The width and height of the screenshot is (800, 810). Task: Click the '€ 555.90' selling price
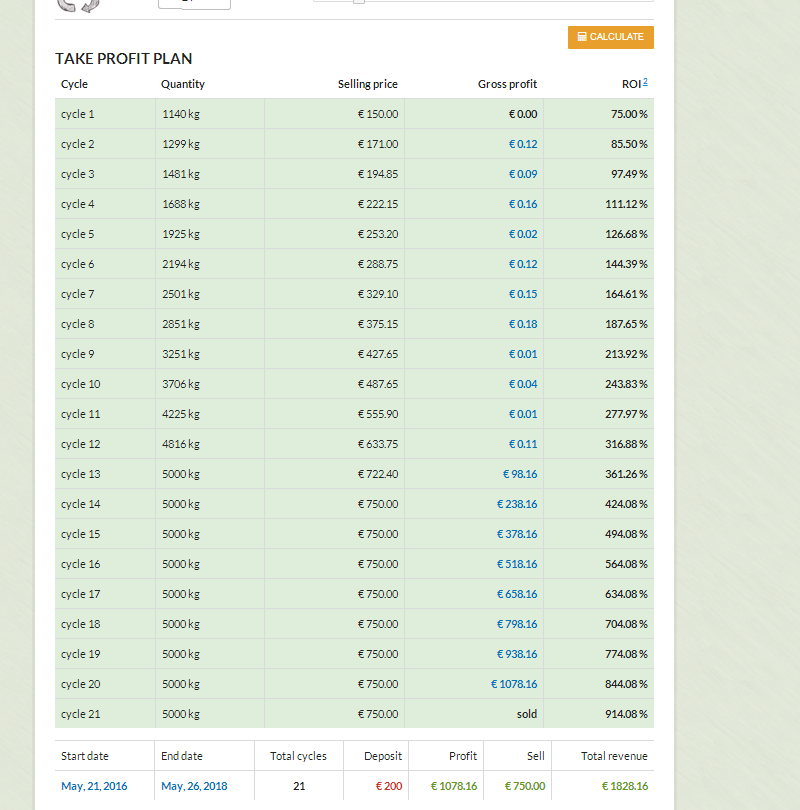(x=378, y=414)
